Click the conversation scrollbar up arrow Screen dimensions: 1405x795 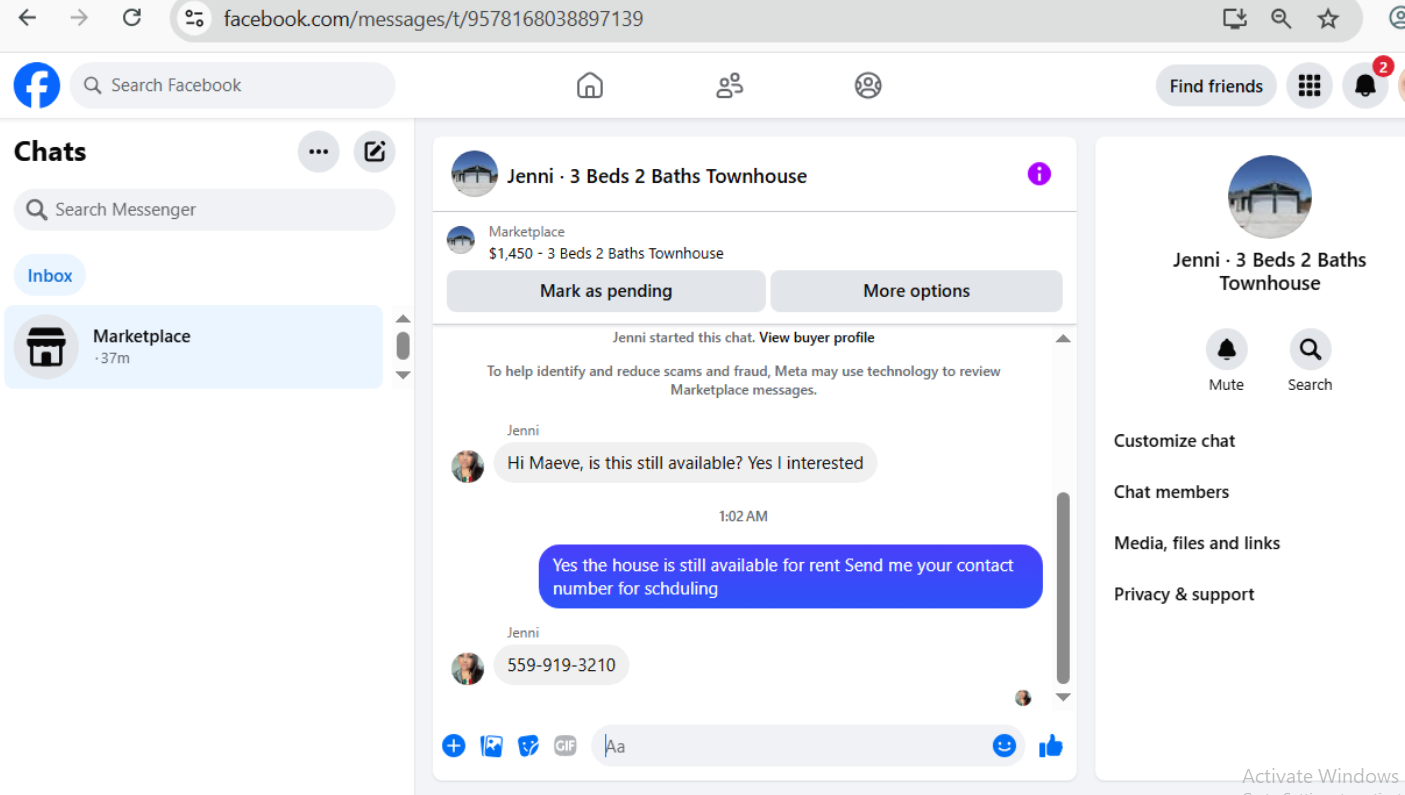pyautogui.click(x=1063, y=339)
